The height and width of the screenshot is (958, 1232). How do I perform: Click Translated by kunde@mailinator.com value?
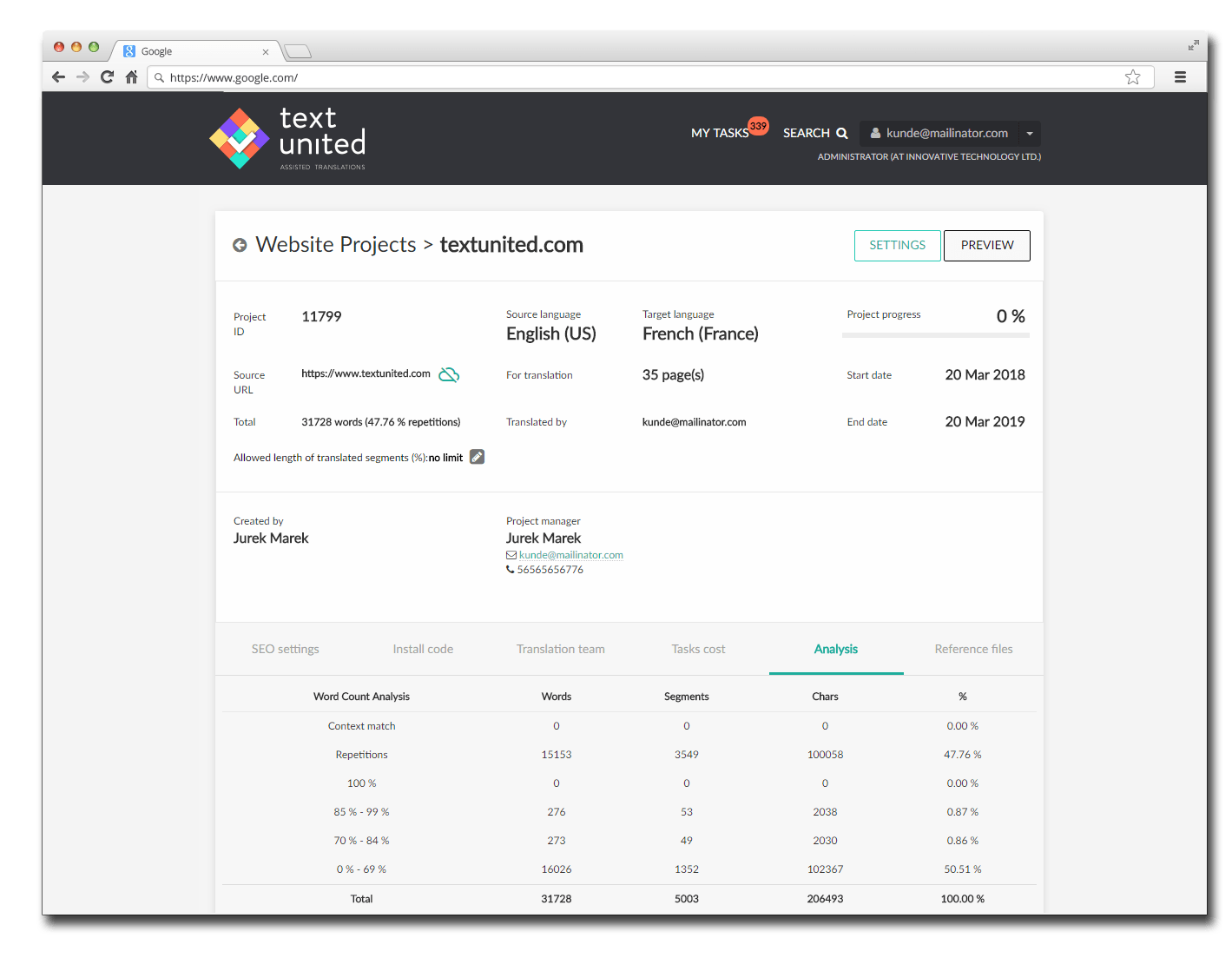pyautogui.click(x=695, y=422)
